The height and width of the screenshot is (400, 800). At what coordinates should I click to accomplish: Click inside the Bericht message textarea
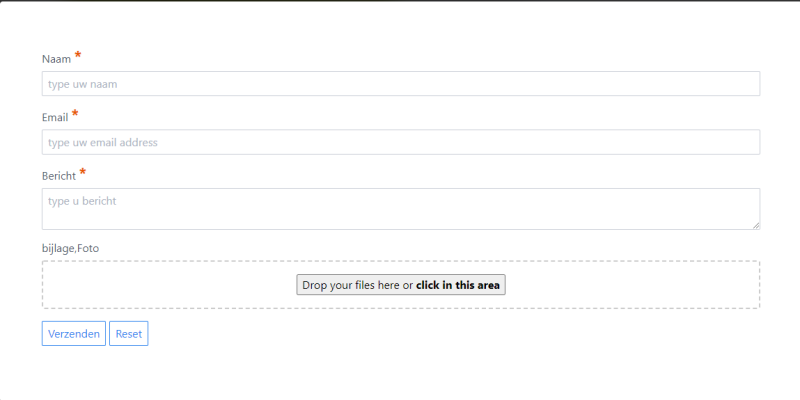[x=400, y=209]
